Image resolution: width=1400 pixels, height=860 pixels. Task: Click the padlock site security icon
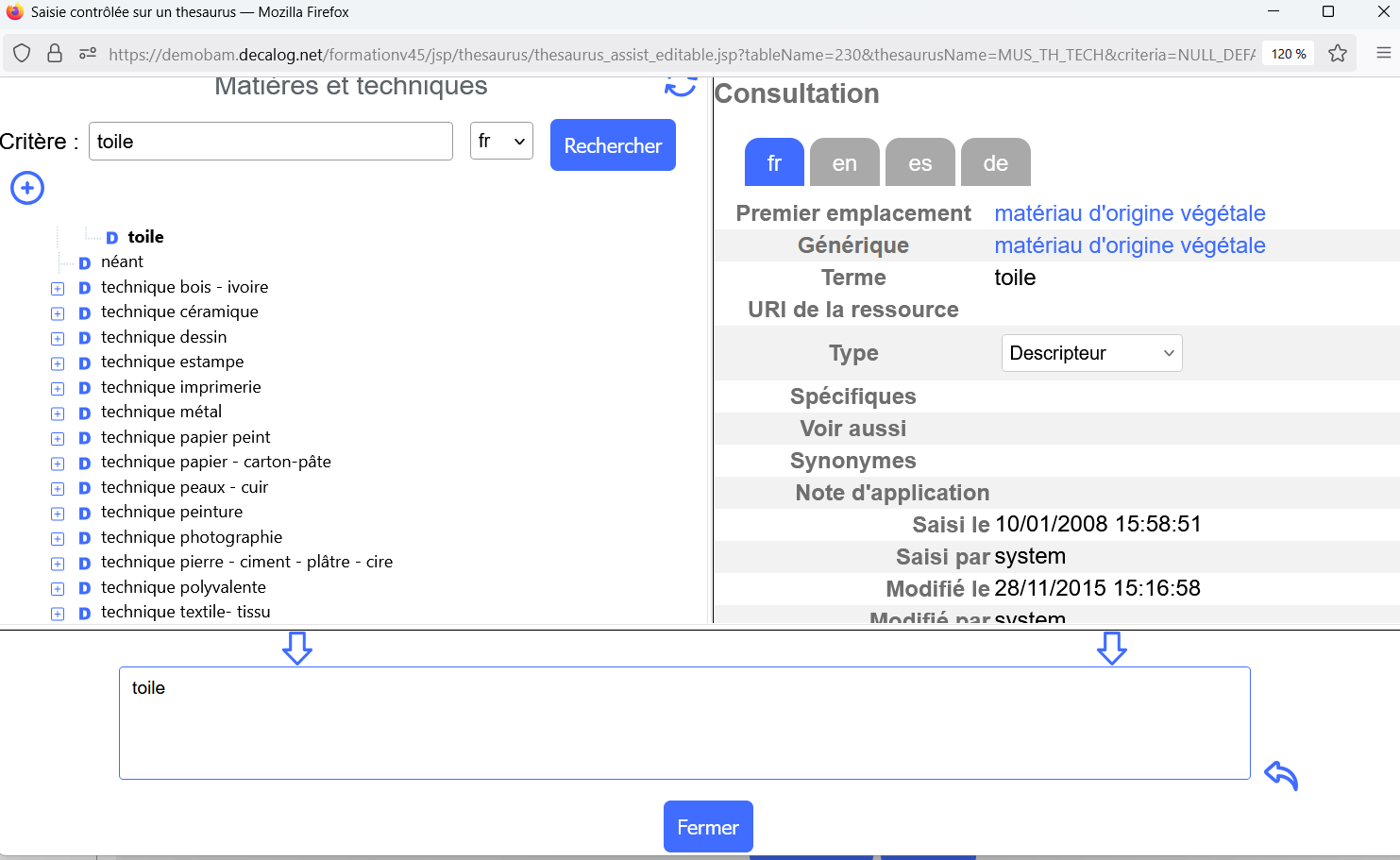click(x=55, y=54)
